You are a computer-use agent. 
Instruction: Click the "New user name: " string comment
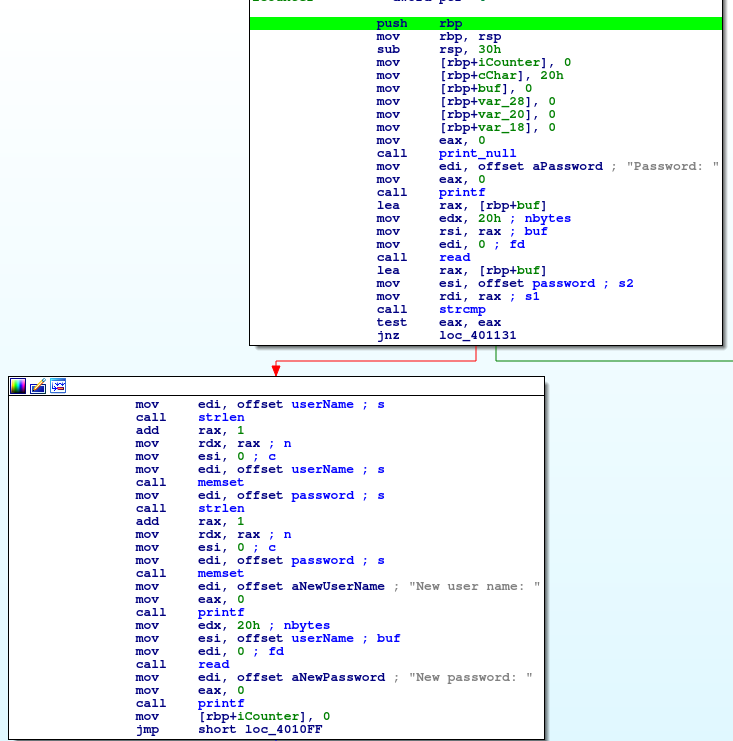tap(474, 586)
